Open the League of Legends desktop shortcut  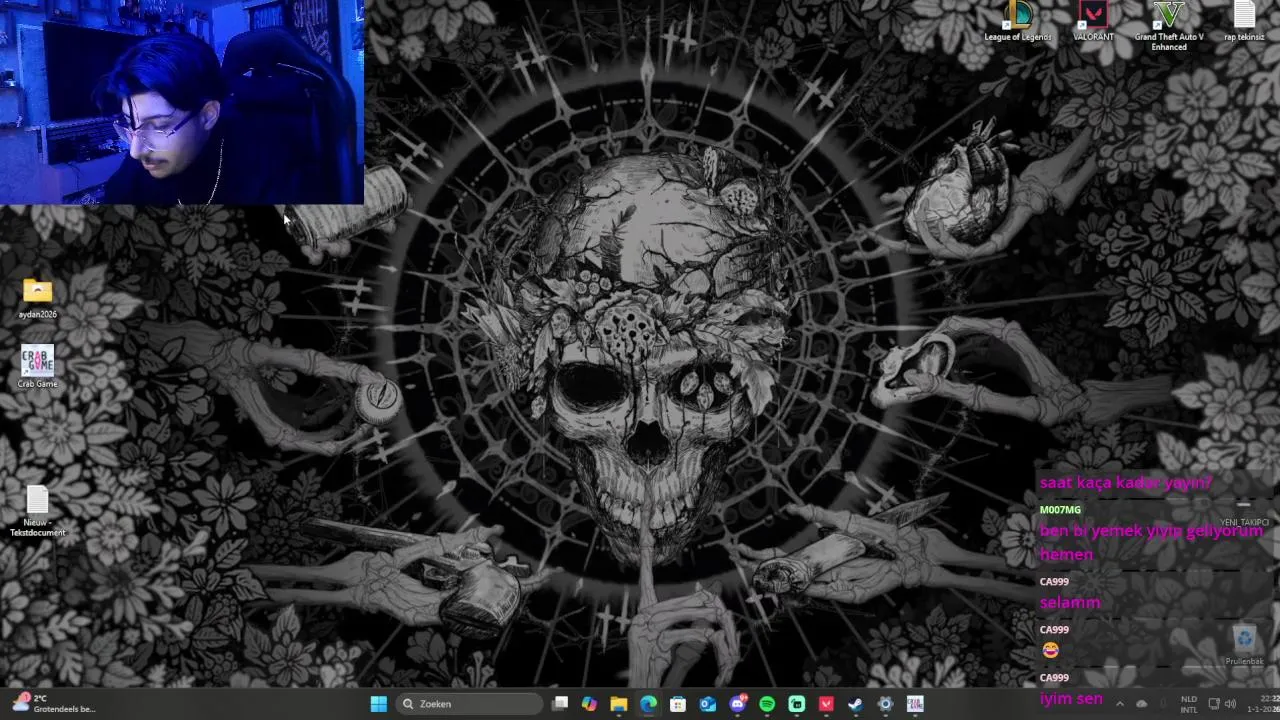point(1018,22)
